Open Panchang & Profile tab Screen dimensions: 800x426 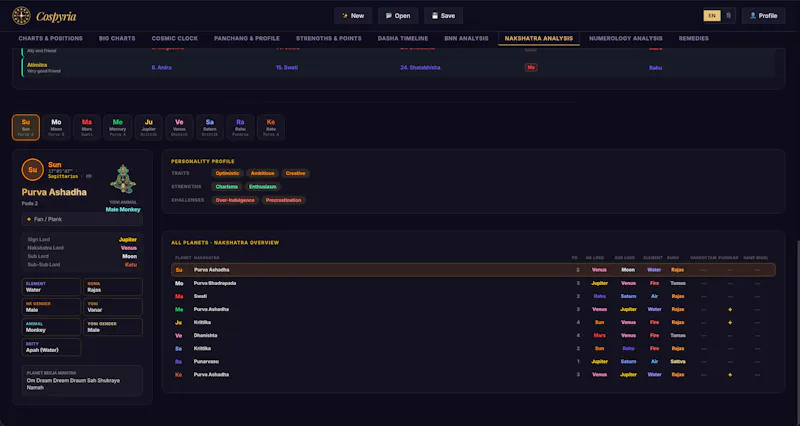(x=246, y=38)
